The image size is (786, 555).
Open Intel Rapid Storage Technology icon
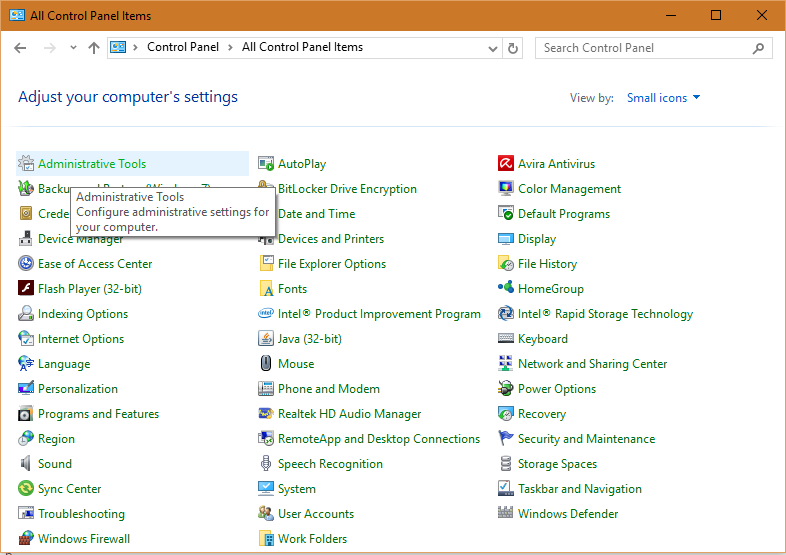point(506,313)
